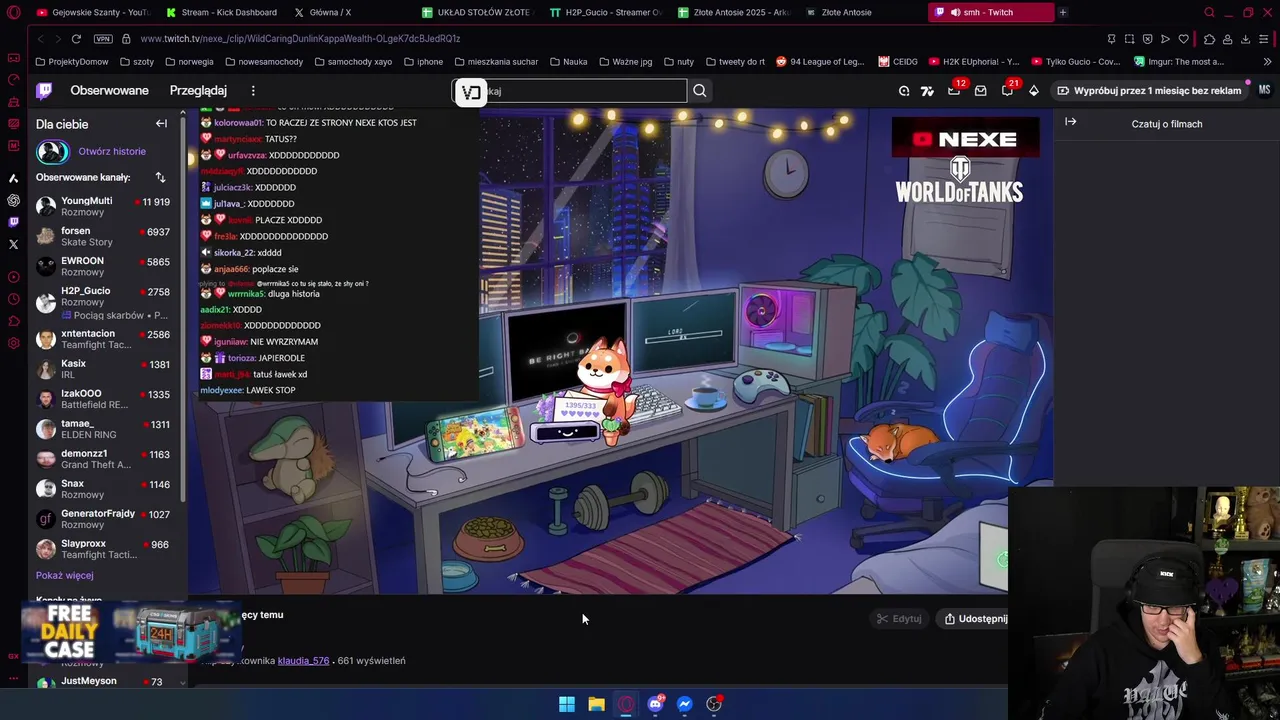The height and width of the screenshot is (720, 1280).
Task: Switch to Gejowskie Szanty YouTube tab
Action: [92, 12]
